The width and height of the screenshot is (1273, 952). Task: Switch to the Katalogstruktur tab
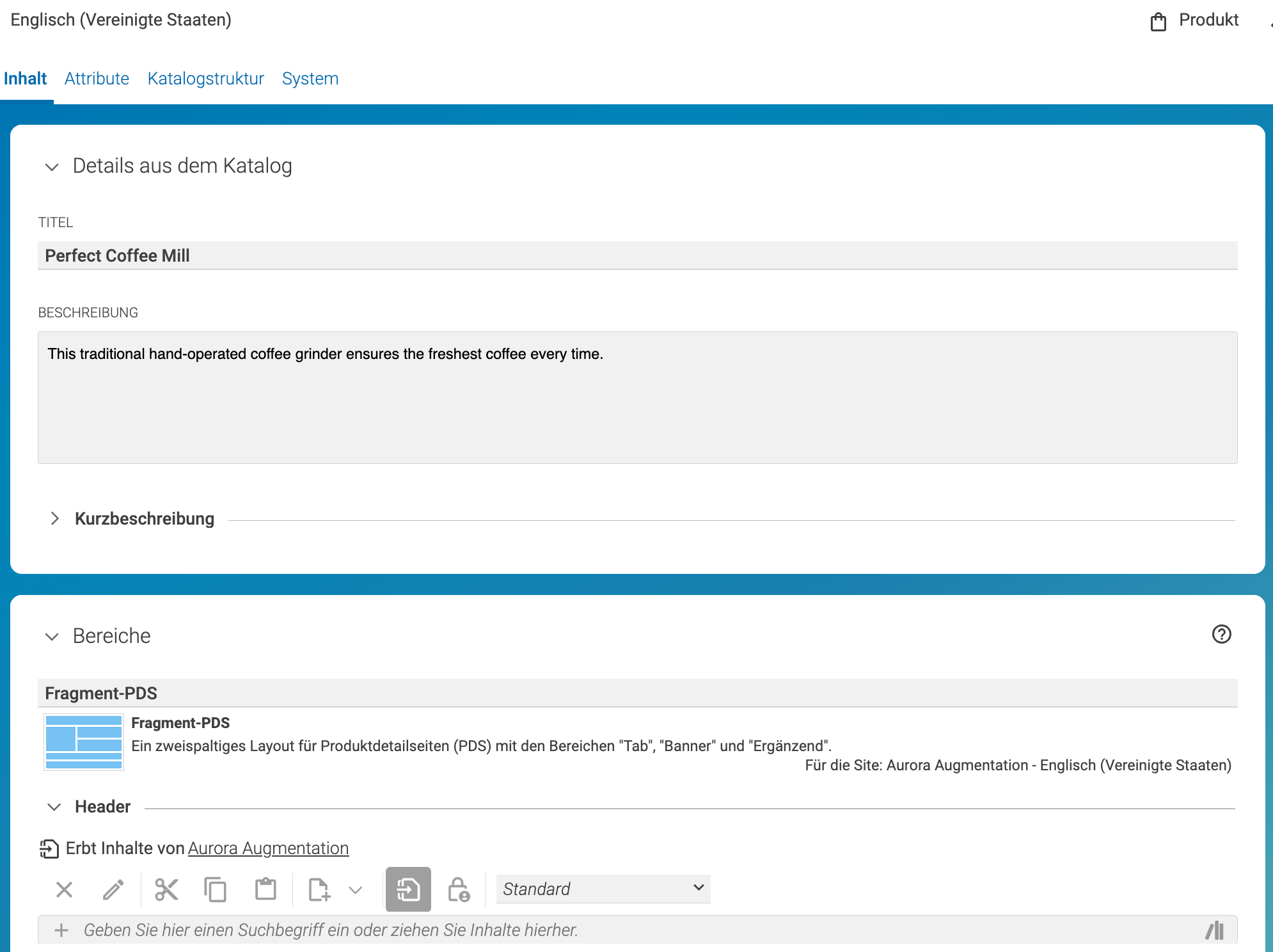click(x=205, y=79)
